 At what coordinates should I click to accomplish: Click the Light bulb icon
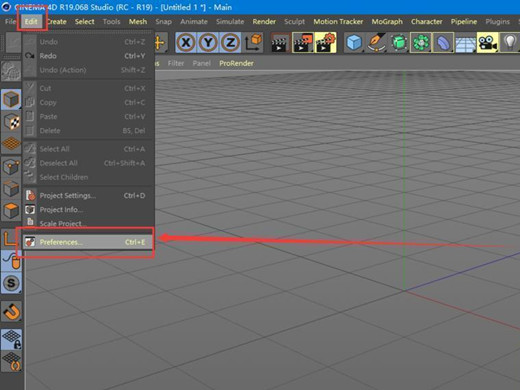coord(510,42)
